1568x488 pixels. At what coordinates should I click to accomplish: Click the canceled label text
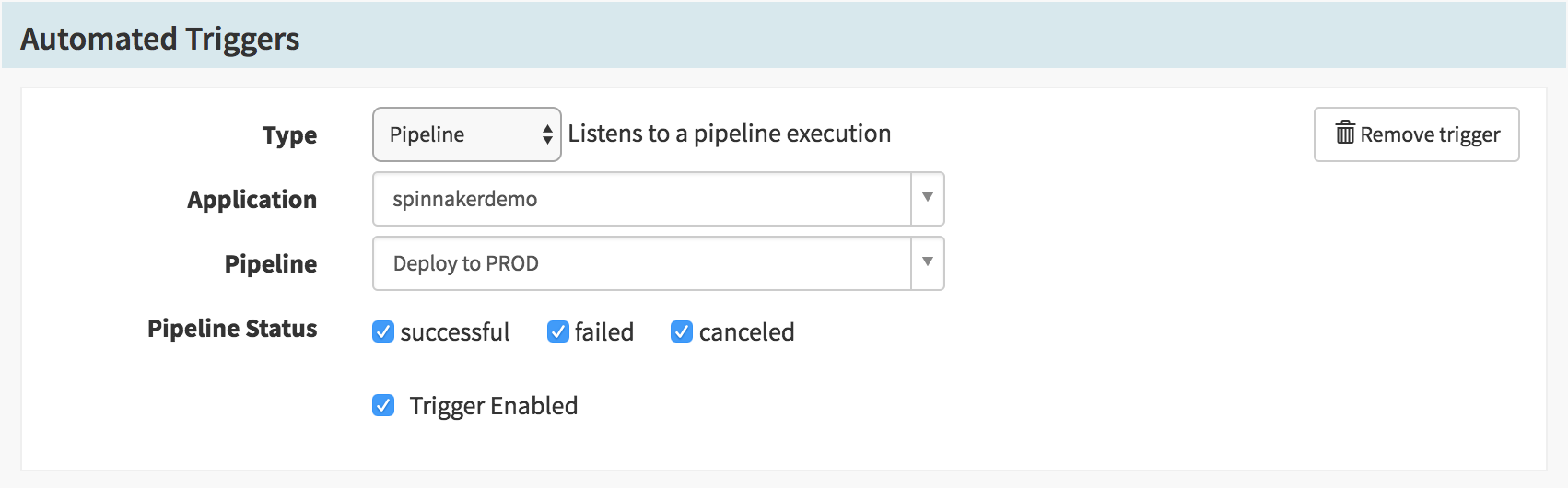point(747,331)
